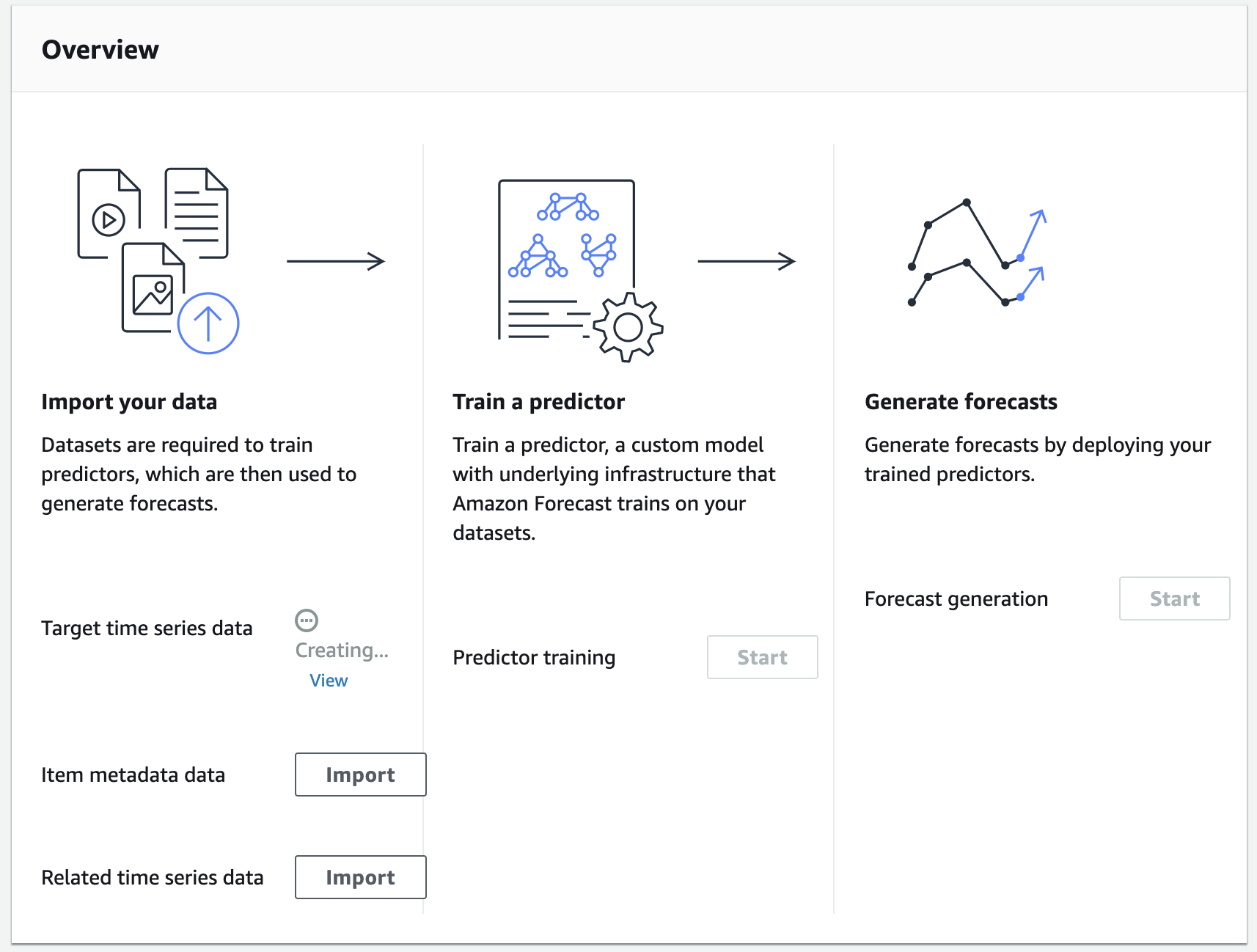Click the gear icon on predictor illustration

[x=628, y=327]
